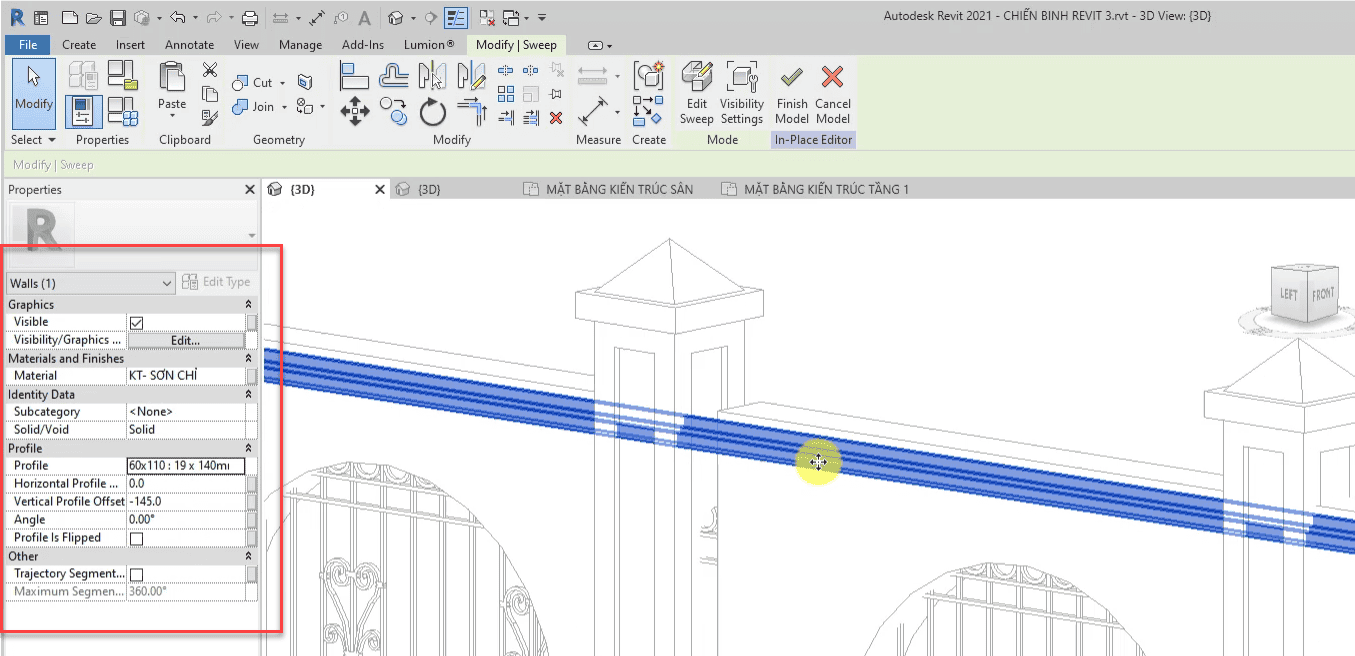
Task: Click Edit... button for Visibility/Graphics
Action: 186,340
